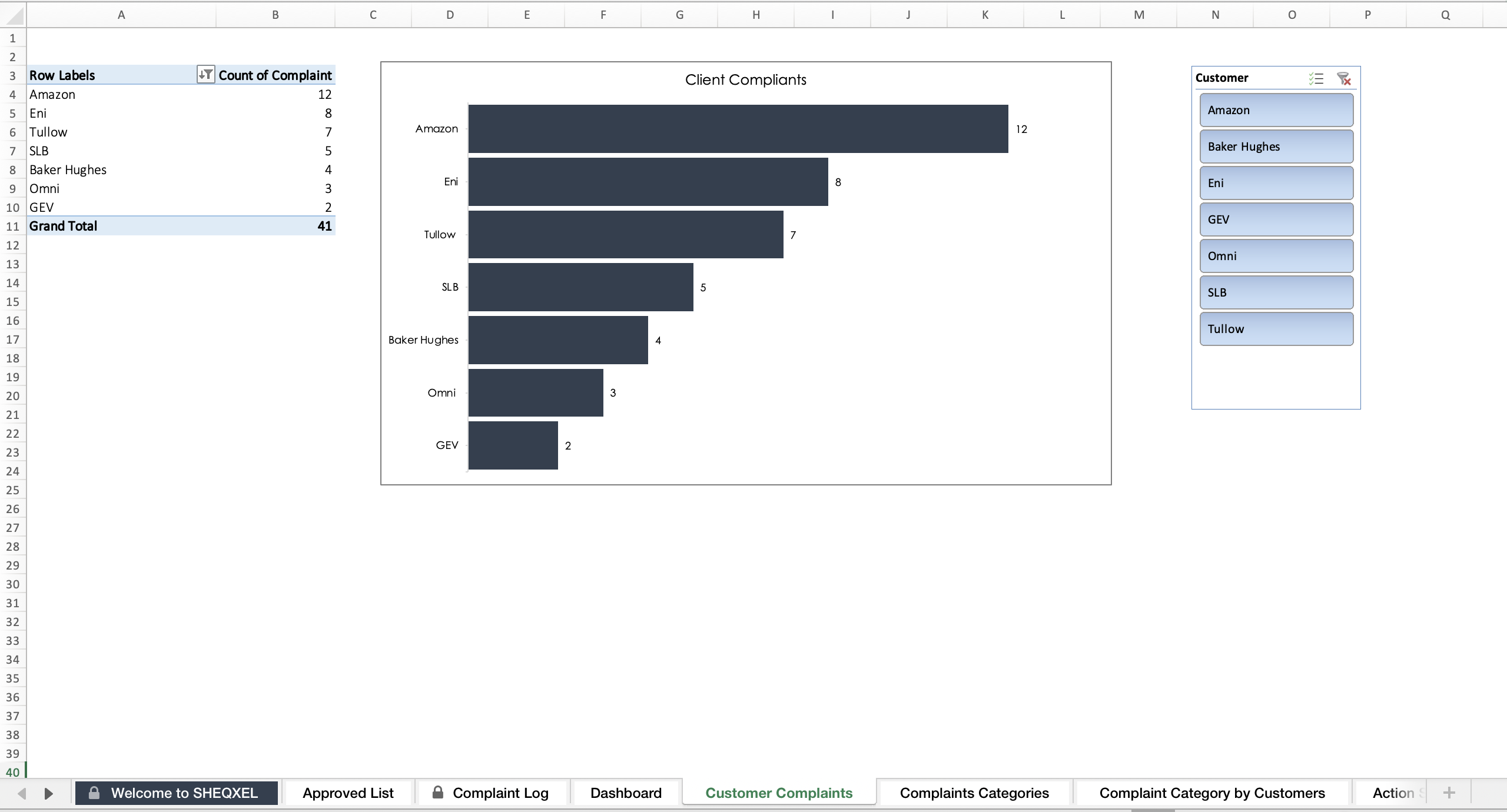Viewport: 1507px width, 812px height.
Task: Select the SLB cell in pivot table
Action: click(x=121, y=151)
